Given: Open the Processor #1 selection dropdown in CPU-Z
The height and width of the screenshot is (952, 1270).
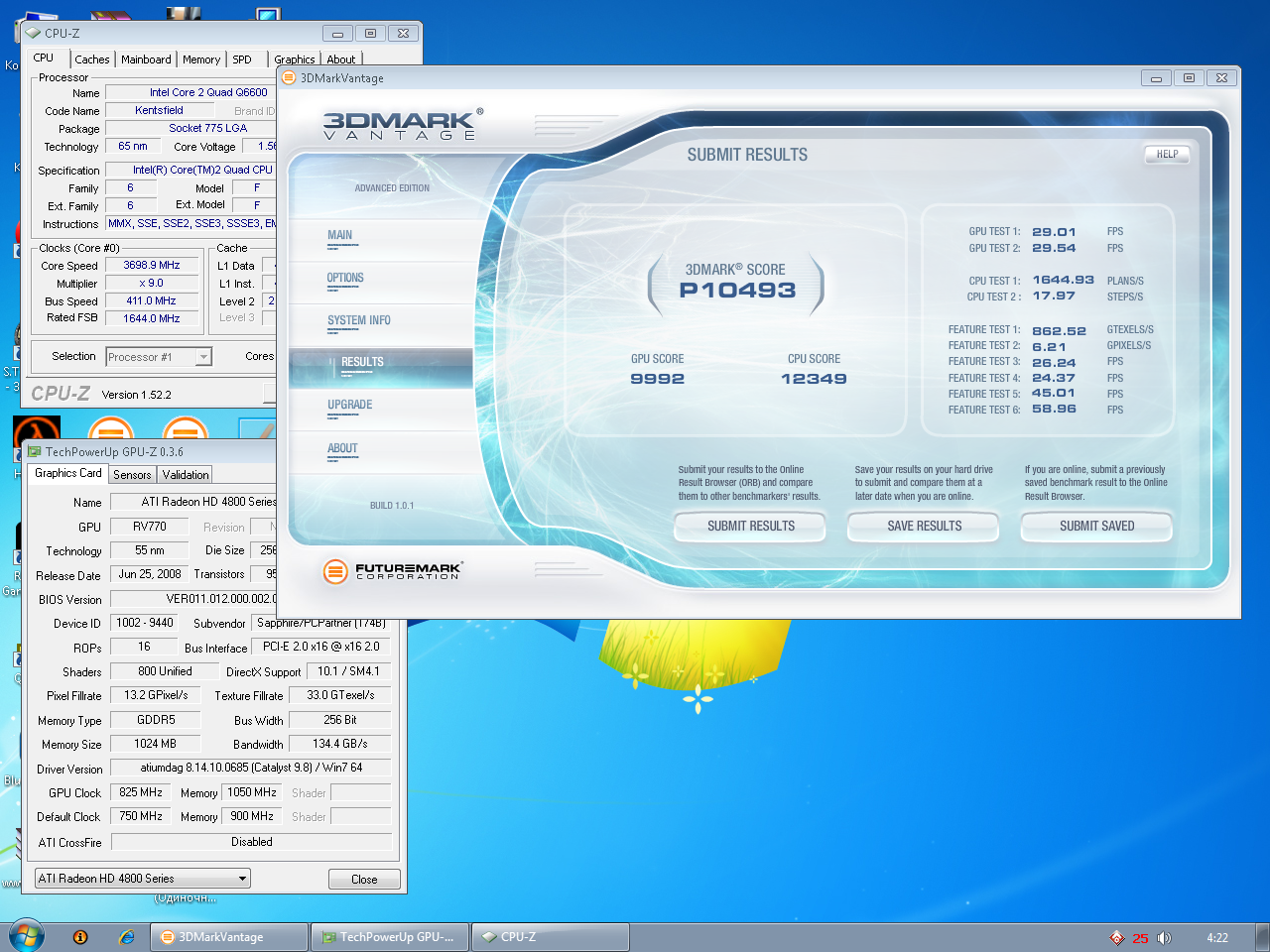Looking at the screenshot, I should click(x=159, y=357).
